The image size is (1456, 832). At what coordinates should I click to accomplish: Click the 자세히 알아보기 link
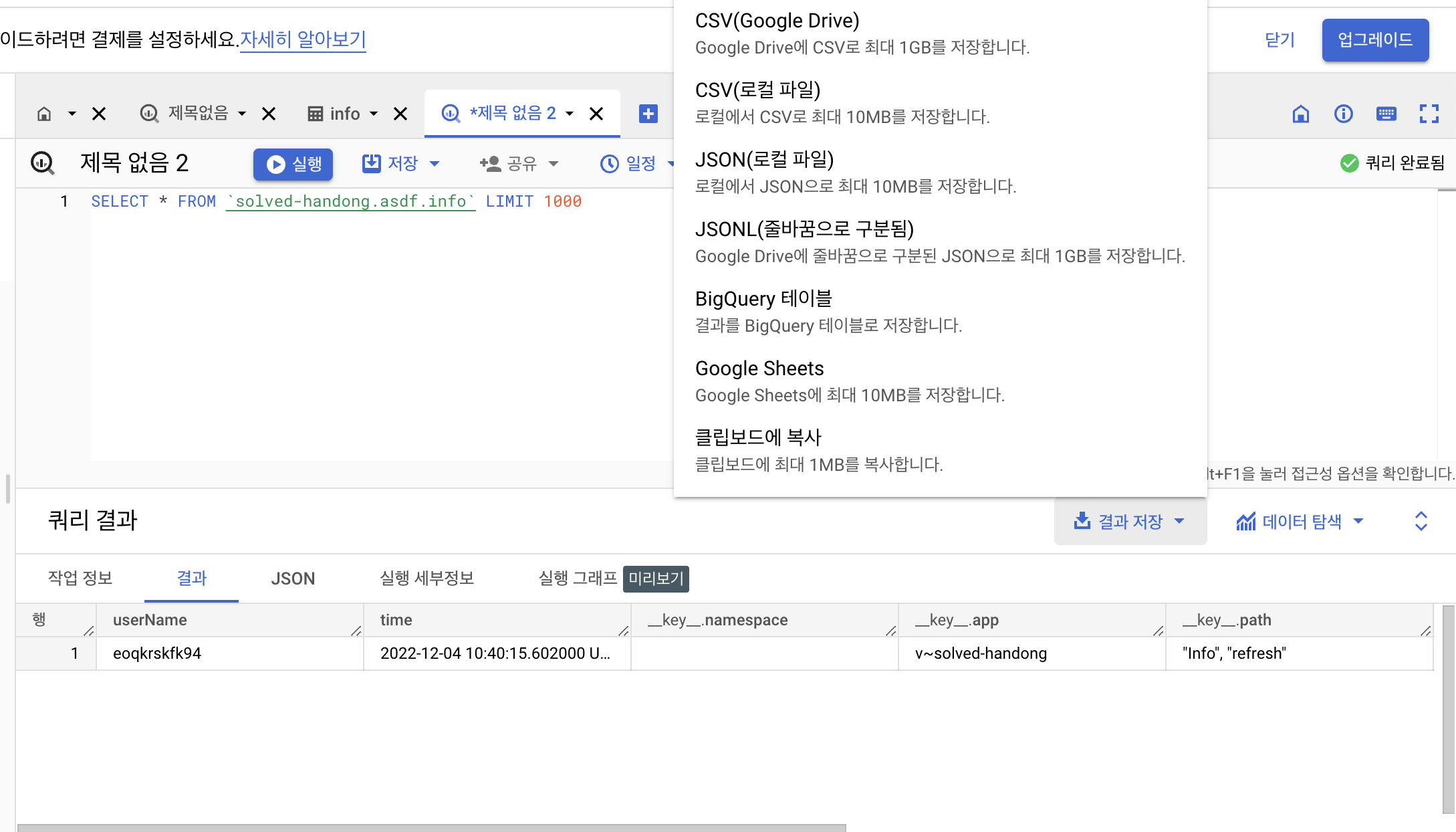click(x=303, y=39)
